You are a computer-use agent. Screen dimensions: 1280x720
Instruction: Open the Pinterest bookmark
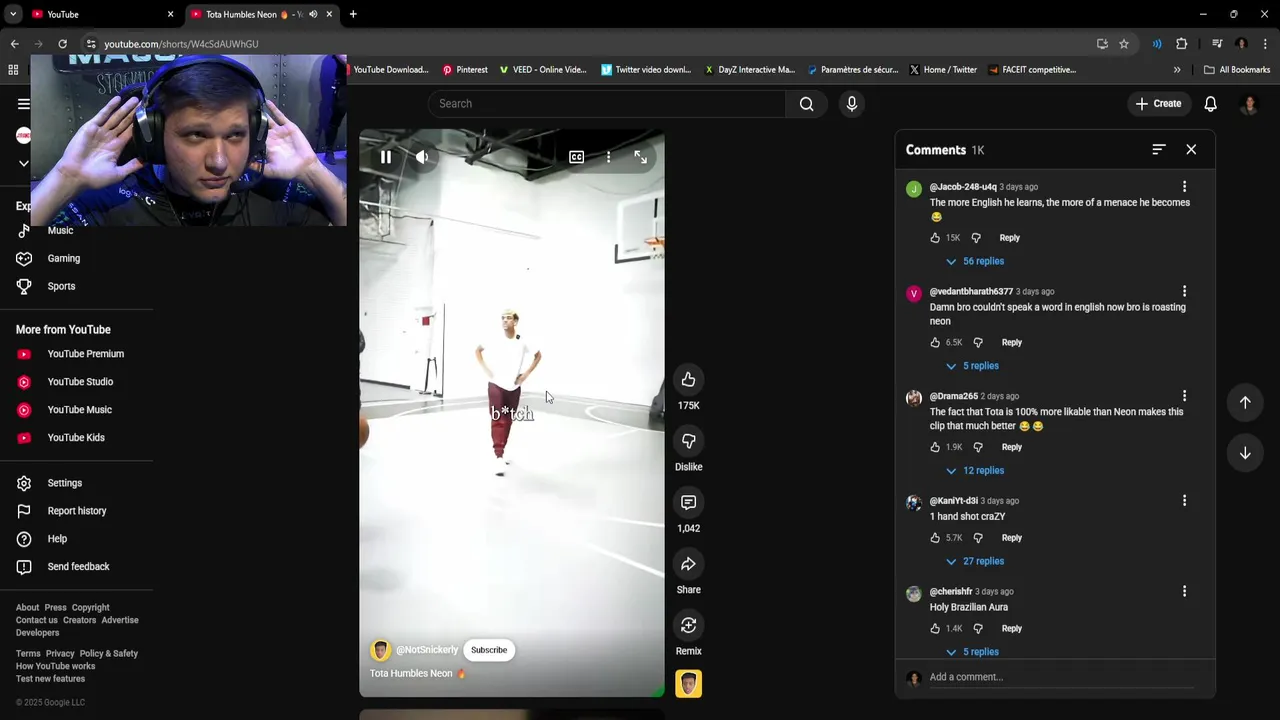point(465,70)
